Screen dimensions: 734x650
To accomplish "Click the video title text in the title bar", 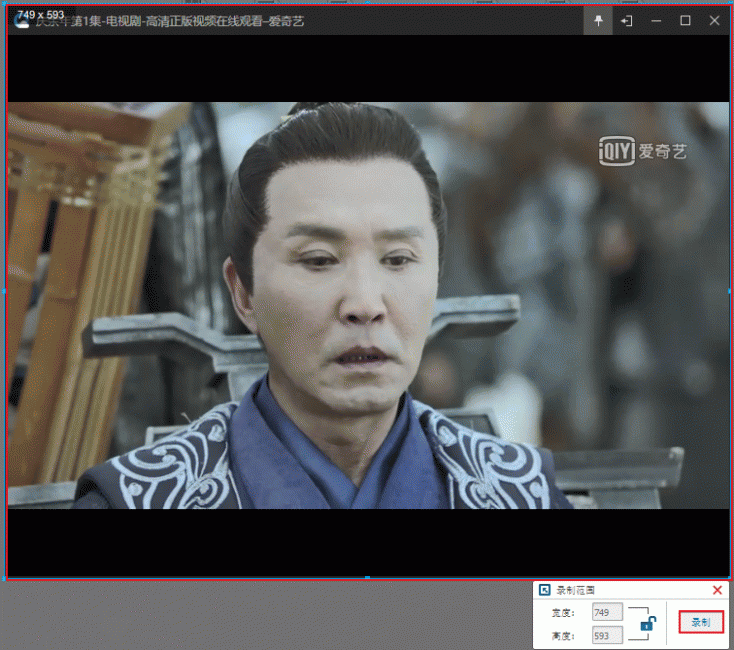I will (170, 21).
